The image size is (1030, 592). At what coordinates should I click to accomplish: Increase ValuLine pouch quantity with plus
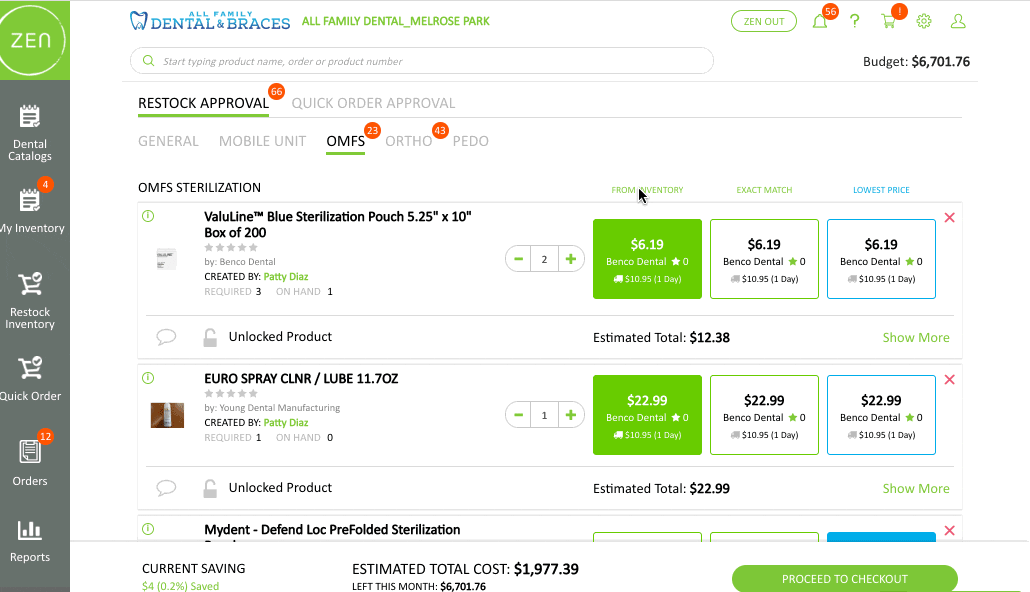click(571, 259)
